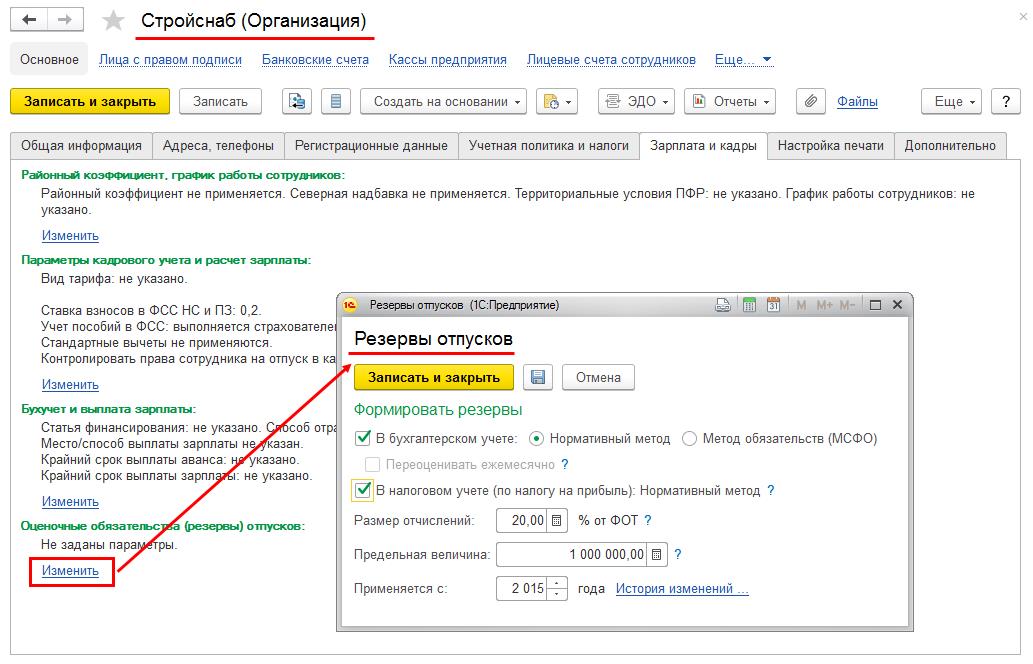Click the list document icon in the toolbar
The image size is (1033, 664).
336,101
